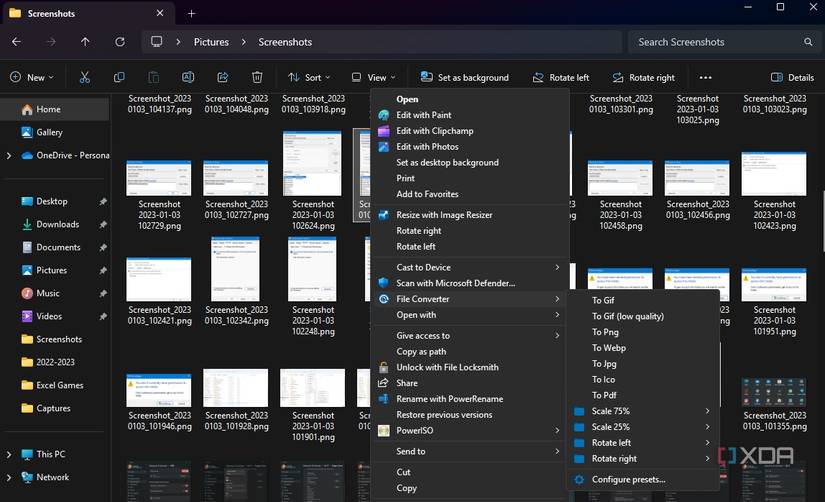The height and width of the screenshot is (502, 825).
Task: Click the Home icon in sidebar
Action: point(27,109)
